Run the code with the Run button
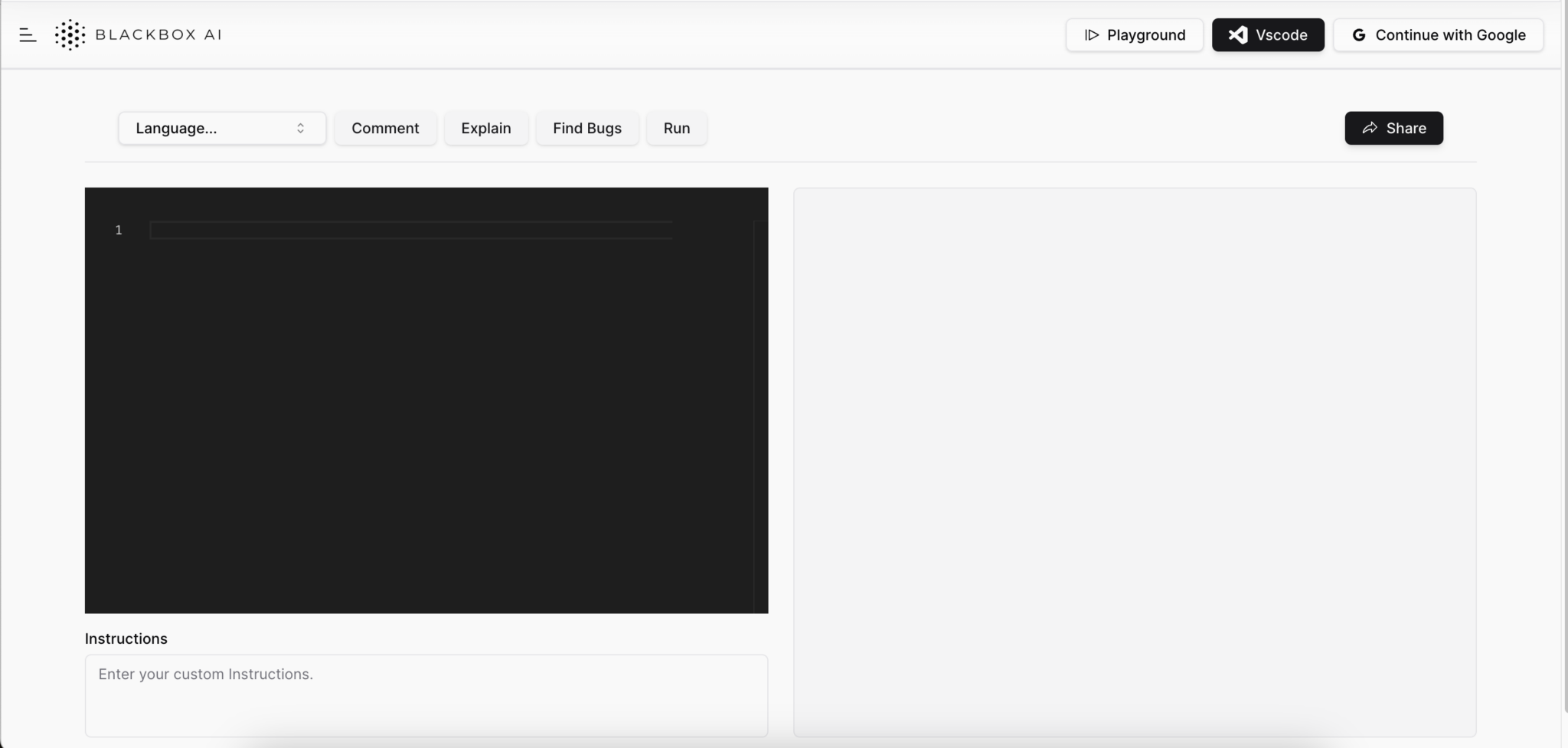Image resolution: width=1568 pixels, height=748 pixels. [676, 128]
